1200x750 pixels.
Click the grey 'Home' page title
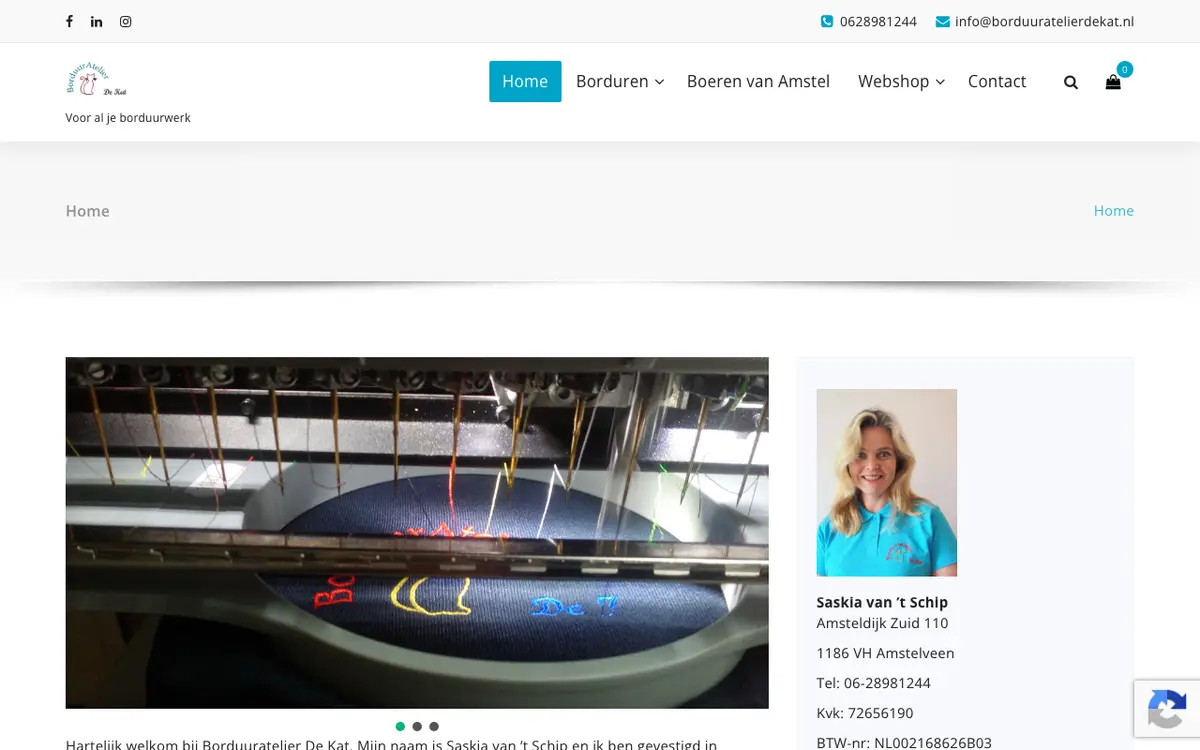pos(87,211)
